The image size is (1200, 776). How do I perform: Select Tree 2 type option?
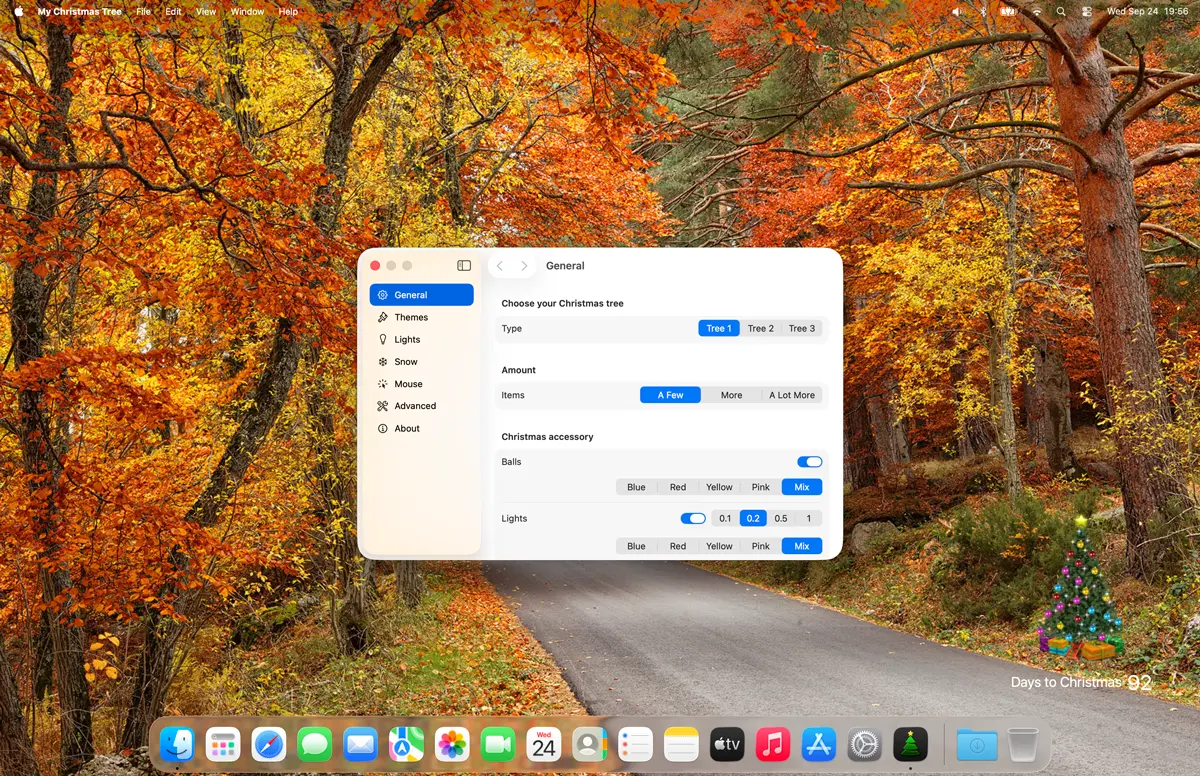click(x=760, y=328)
